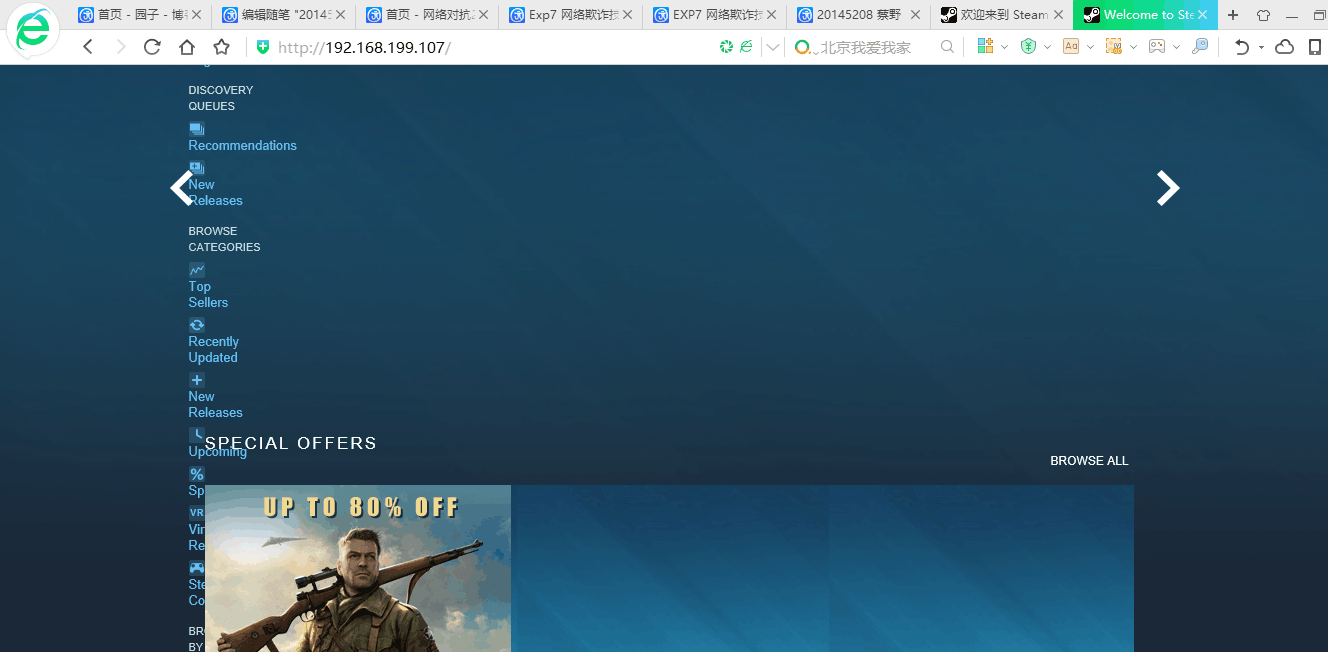Open a new tab with plus button
1328x652 pixels.
[1233, 15]
